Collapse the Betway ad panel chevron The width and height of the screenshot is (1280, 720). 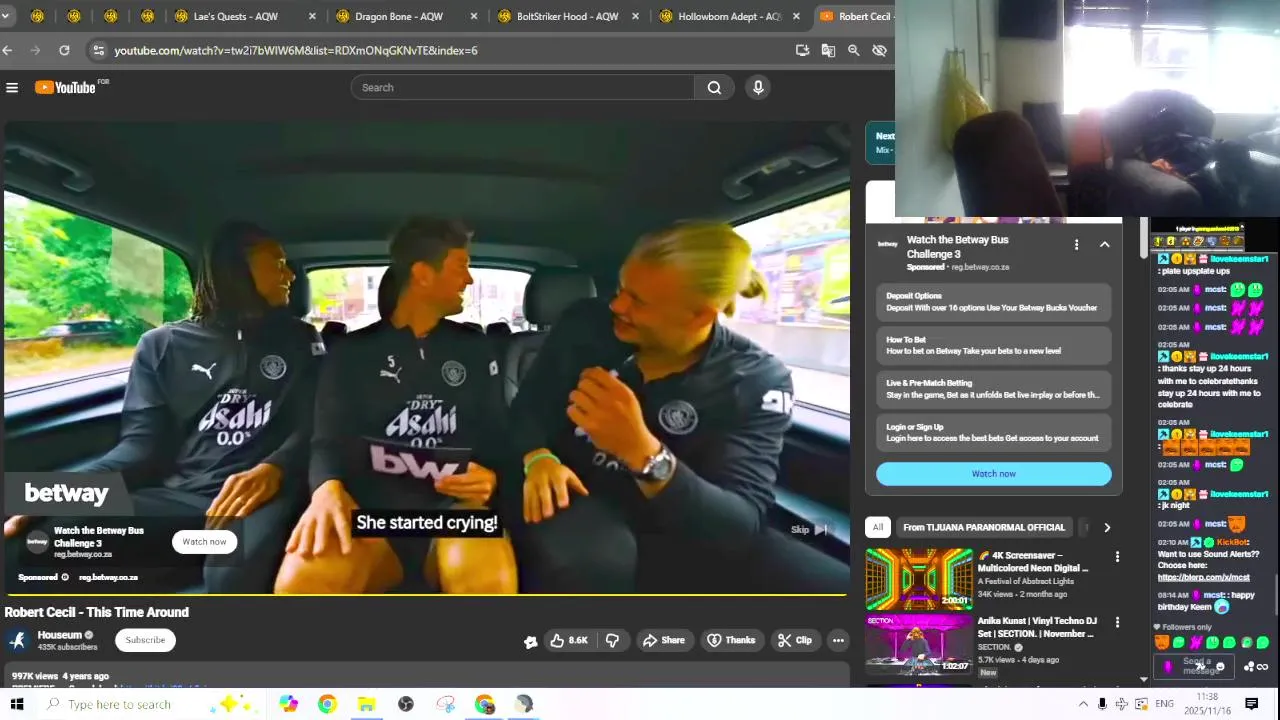(1104, 244)
